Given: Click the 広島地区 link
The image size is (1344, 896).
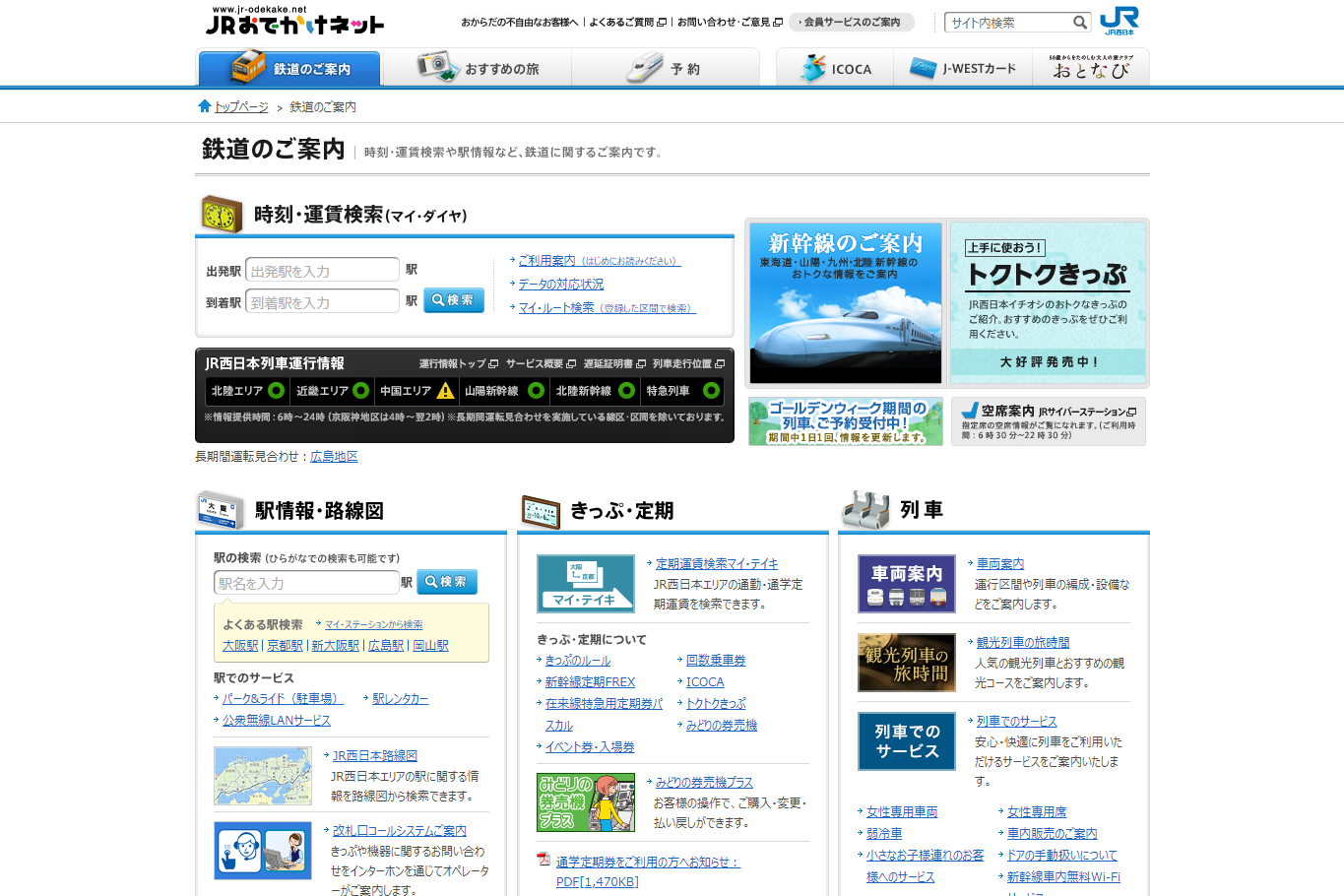Looking at the screenshot, I should pyautogui.click(x=334, y=457).
